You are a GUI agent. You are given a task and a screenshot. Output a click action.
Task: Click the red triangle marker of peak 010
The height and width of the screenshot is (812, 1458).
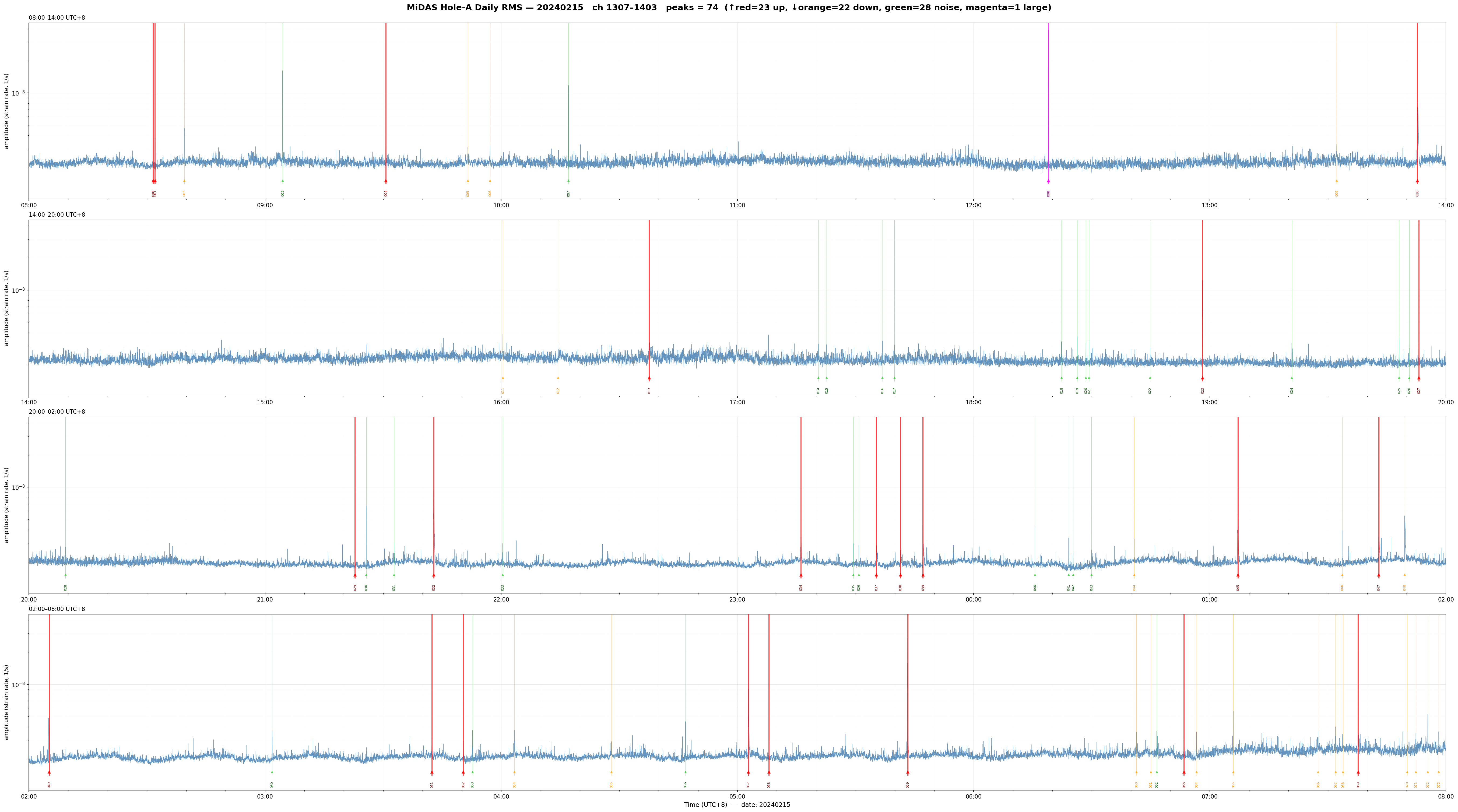(x=1417, y=181)
